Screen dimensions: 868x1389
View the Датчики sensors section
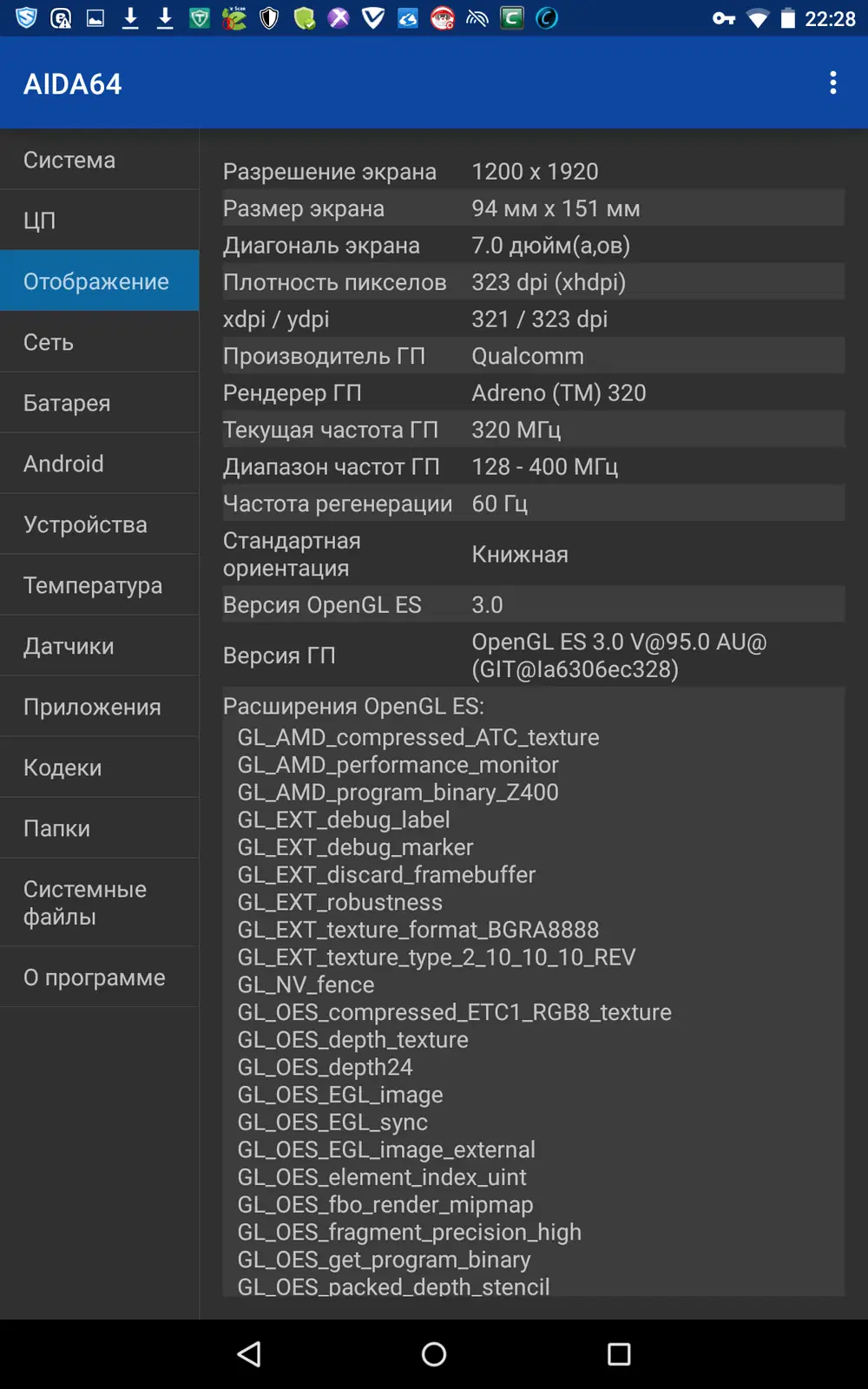(99, 646)
